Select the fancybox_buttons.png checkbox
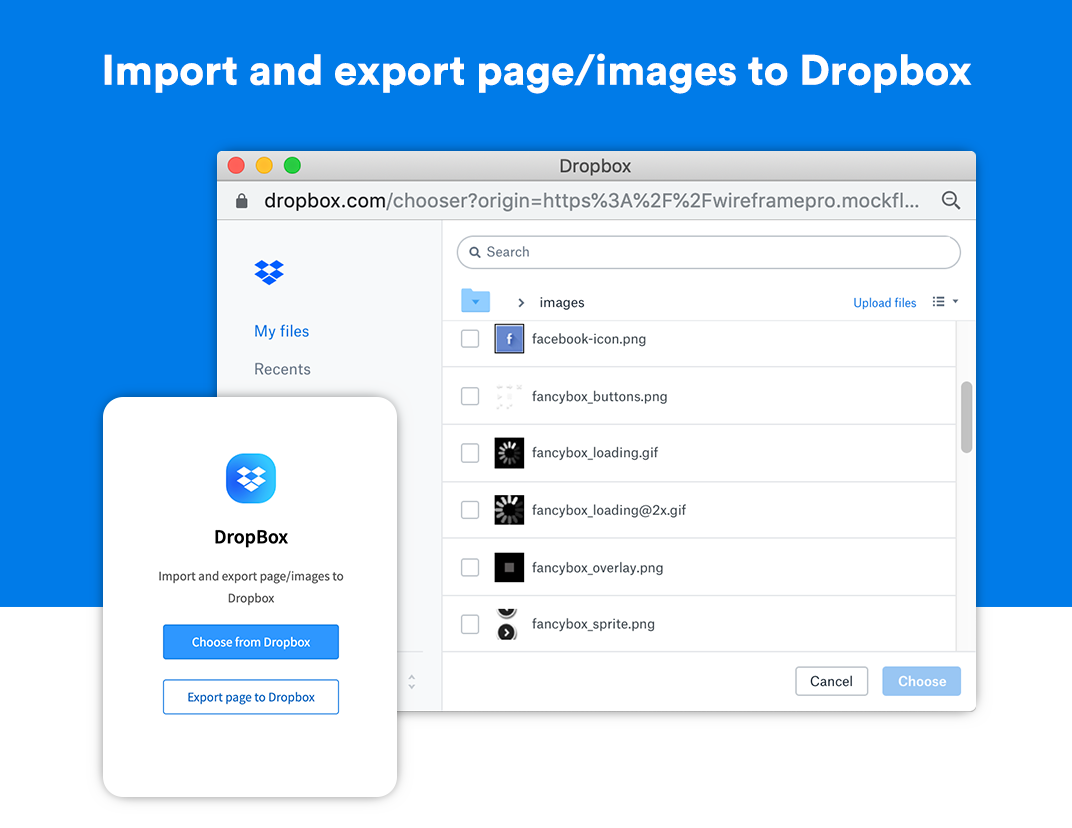The height and width of the screenshot is (828, 1072). pyautogui.click(x=470, y=396)
